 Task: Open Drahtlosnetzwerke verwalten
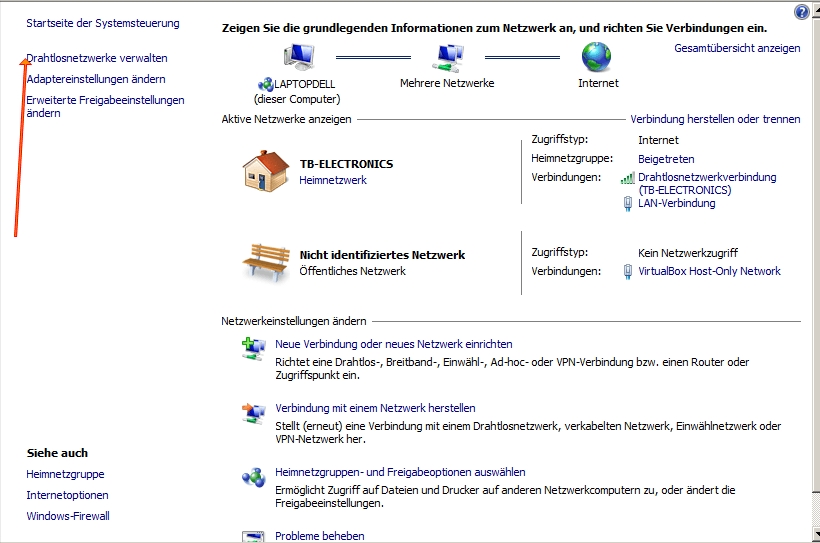point(97,58)
